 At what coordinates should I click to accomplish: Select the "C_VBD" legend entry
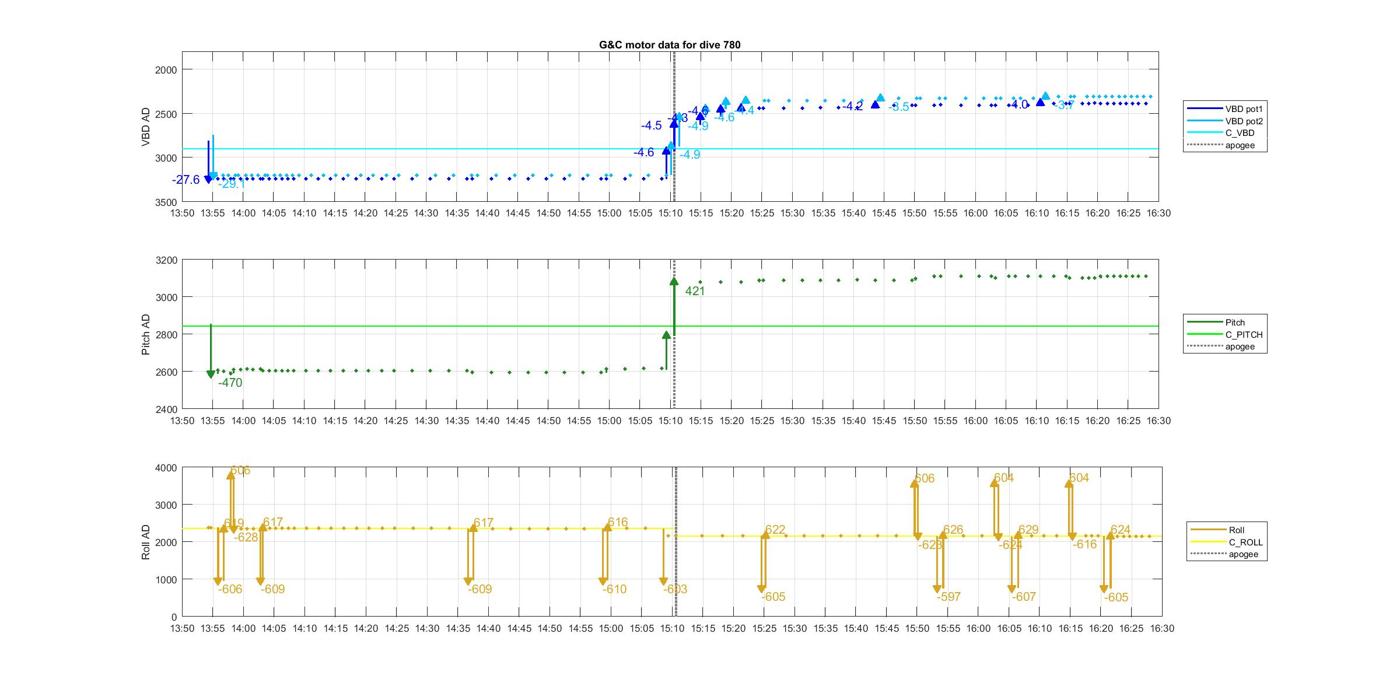point(1219,133)
